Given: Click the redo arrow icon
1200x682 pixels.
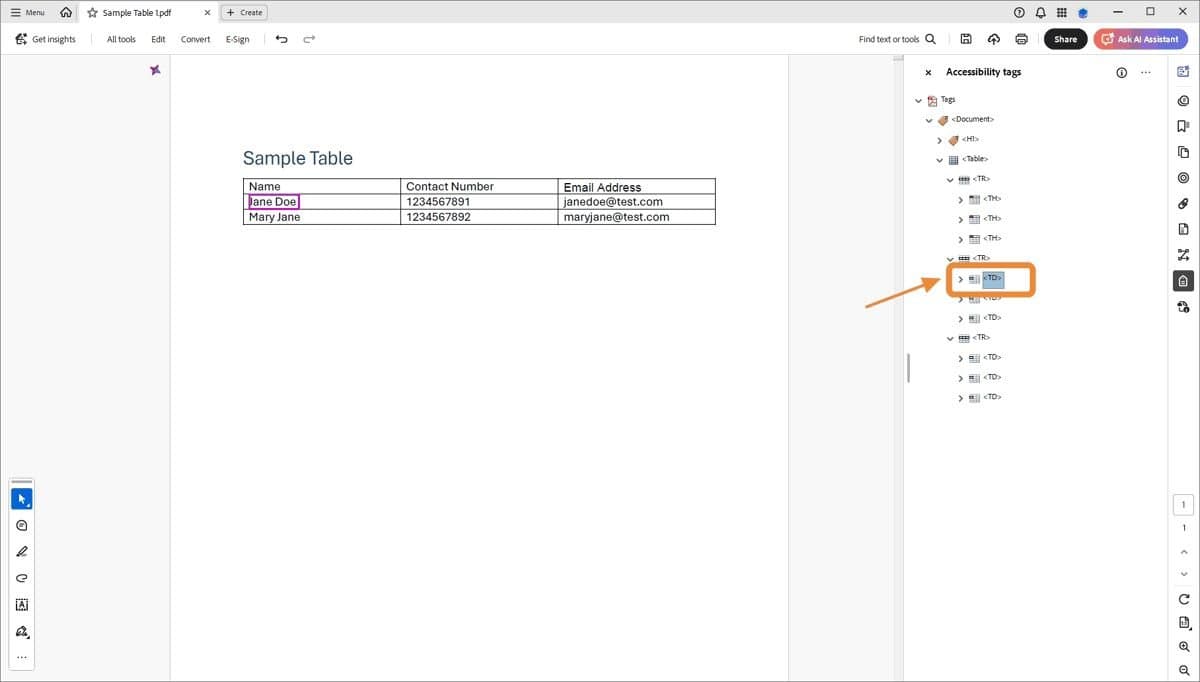Looking at the screenshot, I should click(x=309, y=38).
